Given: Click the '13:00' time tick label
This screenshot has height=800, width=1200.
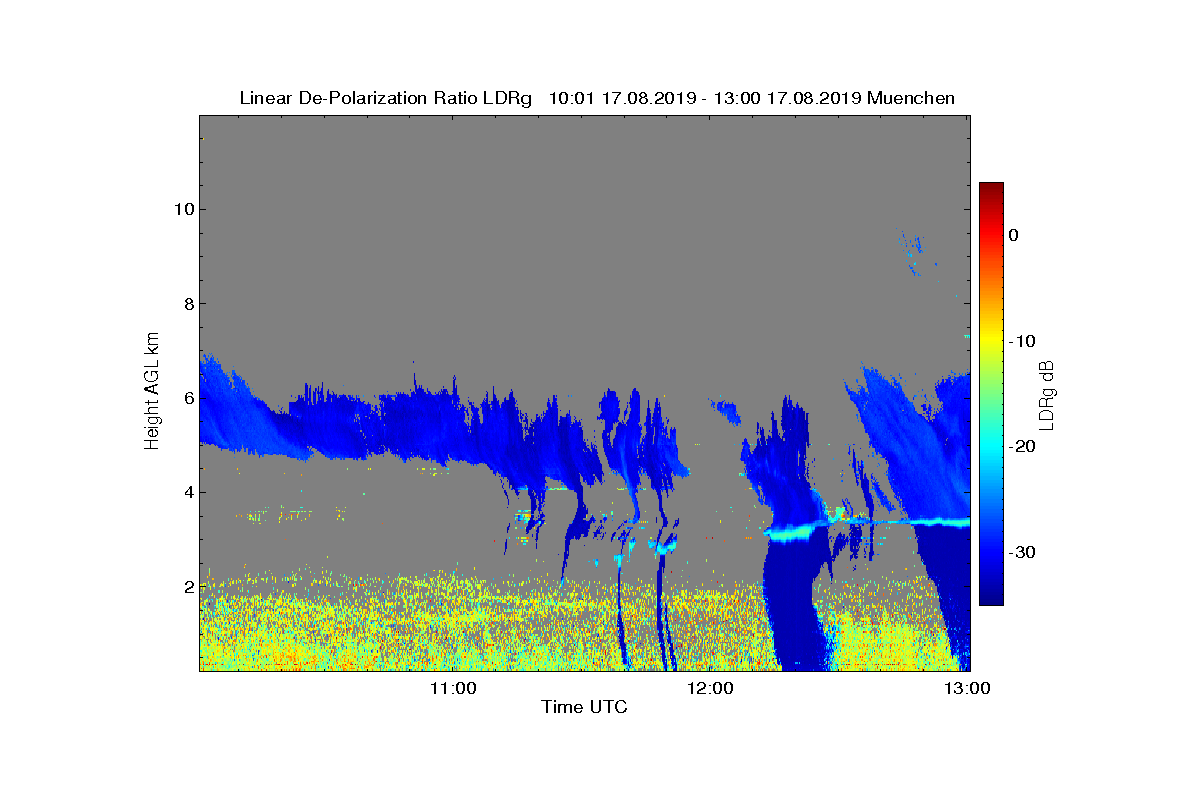Looking at the screenshot, I should 967,688.
